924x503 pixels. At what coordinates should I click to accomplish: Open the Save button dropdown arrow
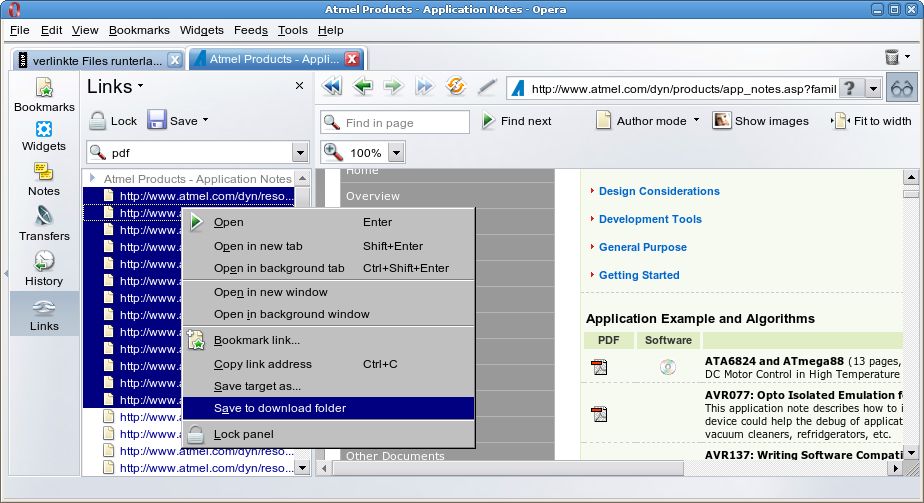coord(206,120)
